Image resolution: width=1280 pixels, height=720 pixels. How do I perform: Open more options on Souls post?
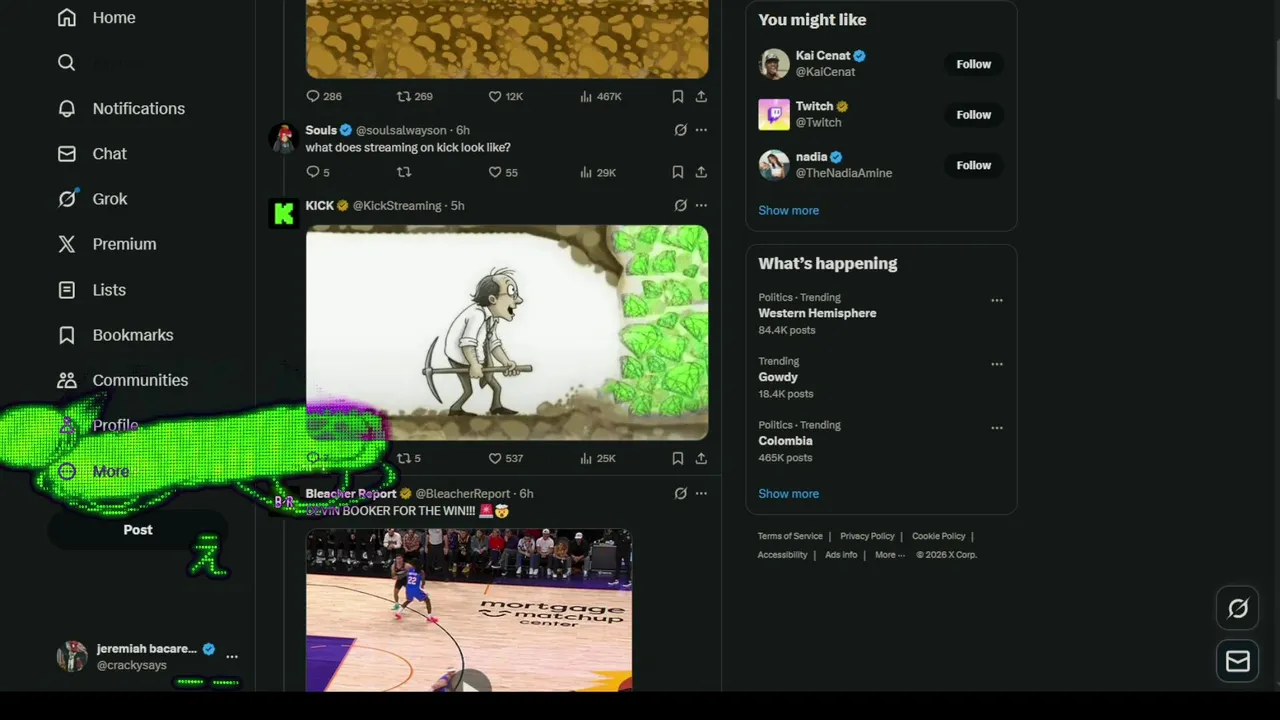701,130
